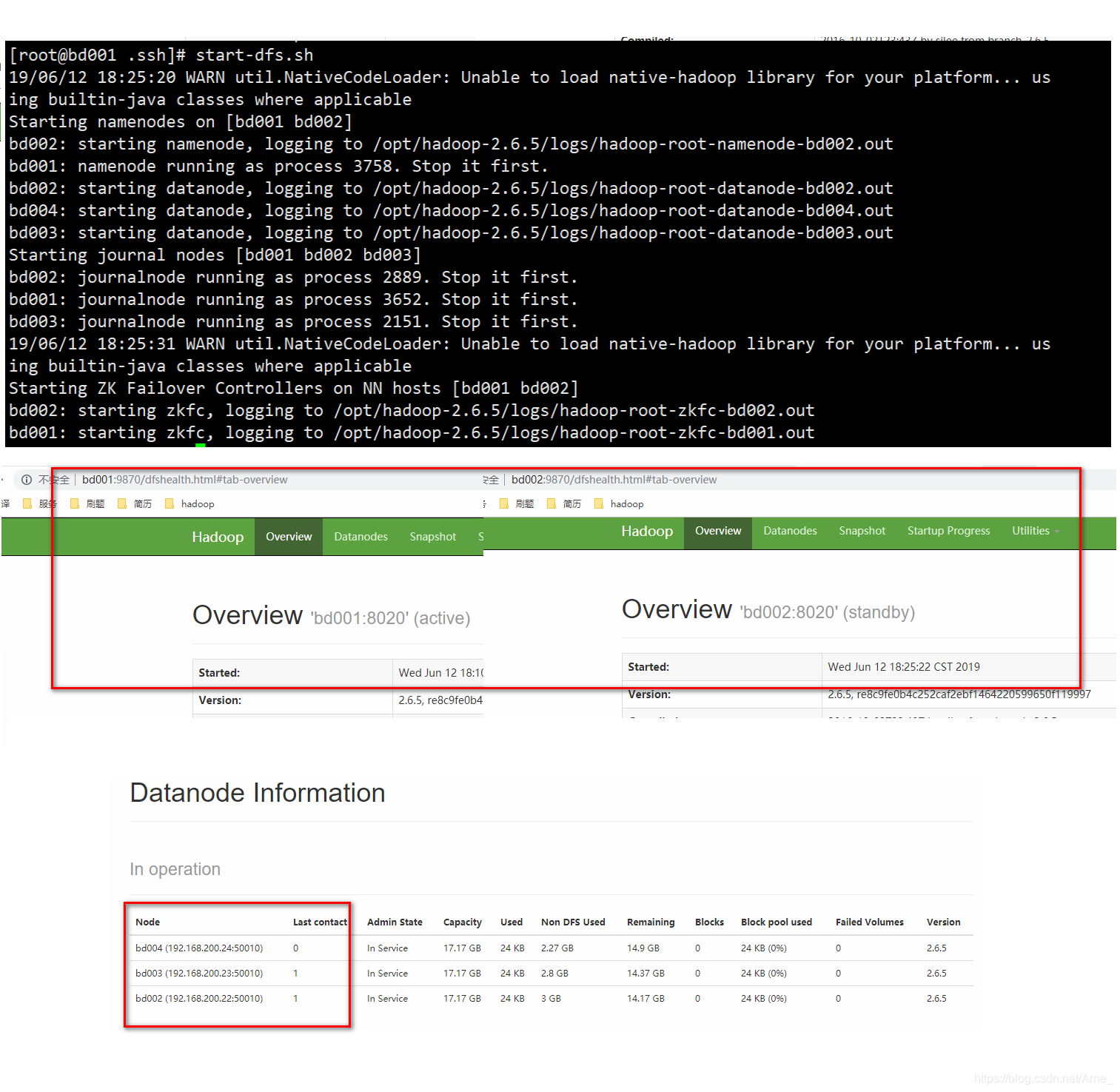This screenshot has height=1092, width=1120.
Task: Select node bd002 (192.168.200.22:50010)
Action: [199, 999]
